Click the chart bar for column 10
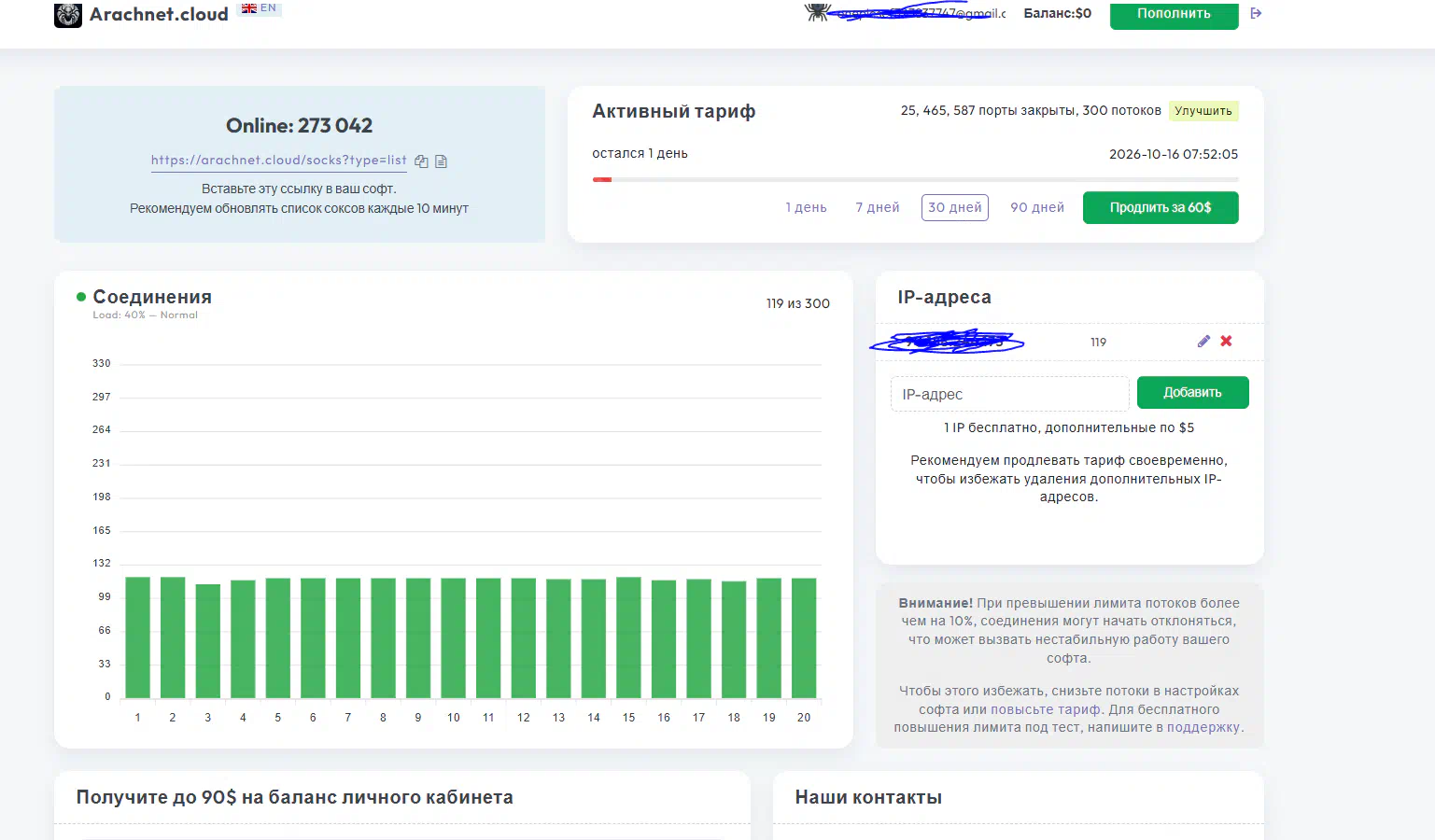The height and width of the screenshot is (840, 1435). (453, 638)
